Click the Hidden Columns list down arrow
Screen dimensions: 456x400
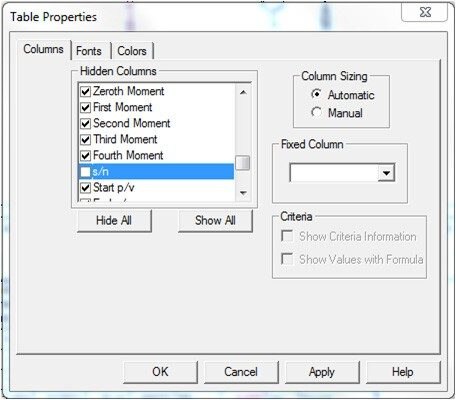click(x=243, y=193)
